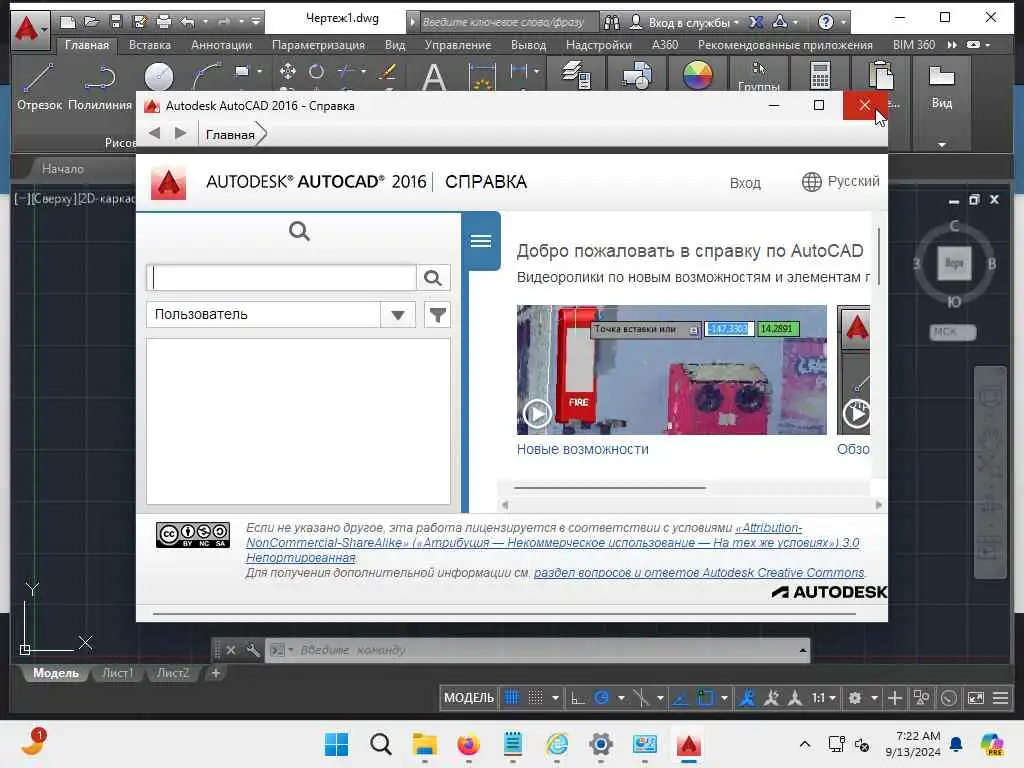1024x768 pixels.
Task: Click back arrow in help navigation
Action: 154,133
